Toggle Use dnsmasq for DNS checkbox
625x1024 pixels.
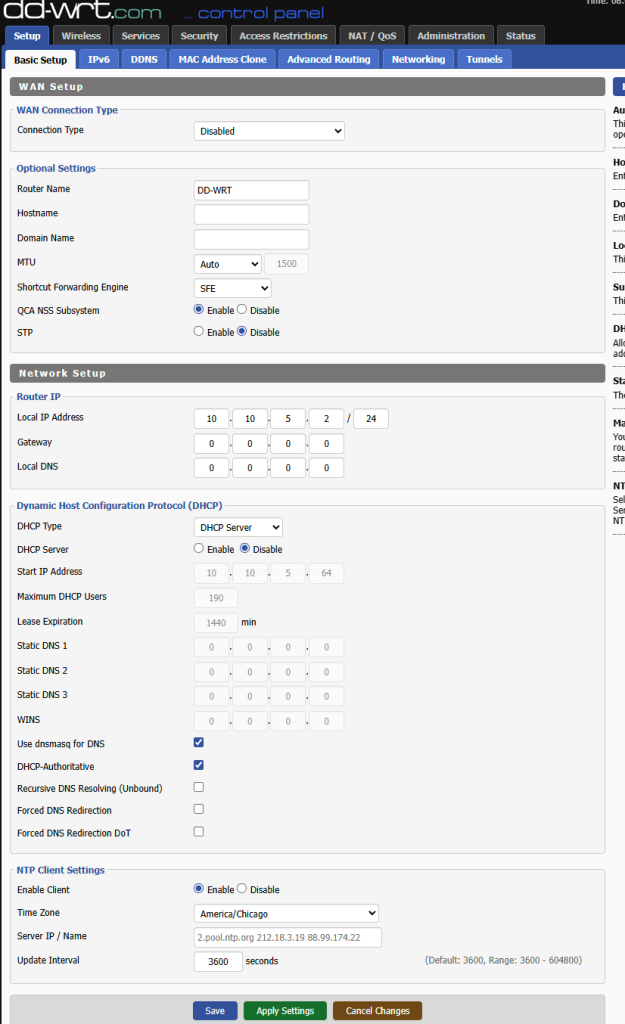pos(198,742)
